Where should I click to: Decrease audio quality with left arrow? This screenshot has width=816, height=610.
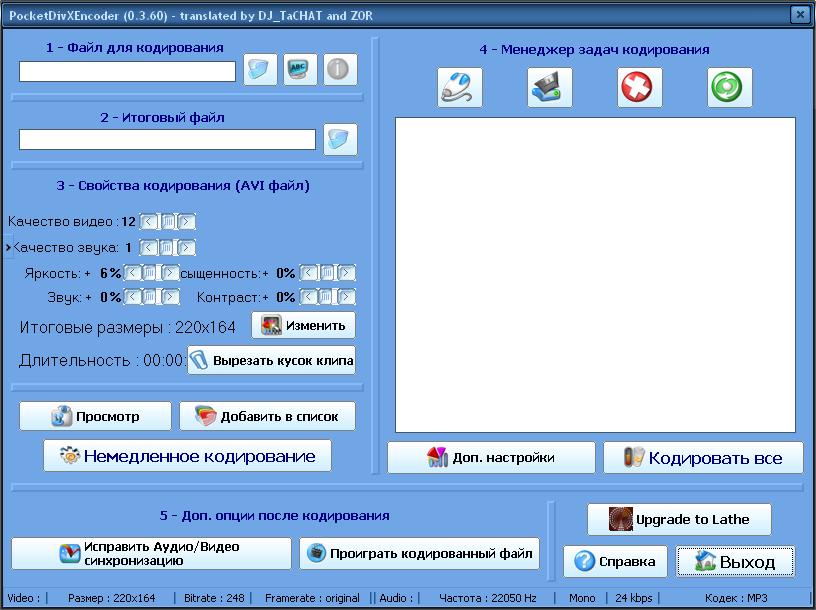point(148,248)
